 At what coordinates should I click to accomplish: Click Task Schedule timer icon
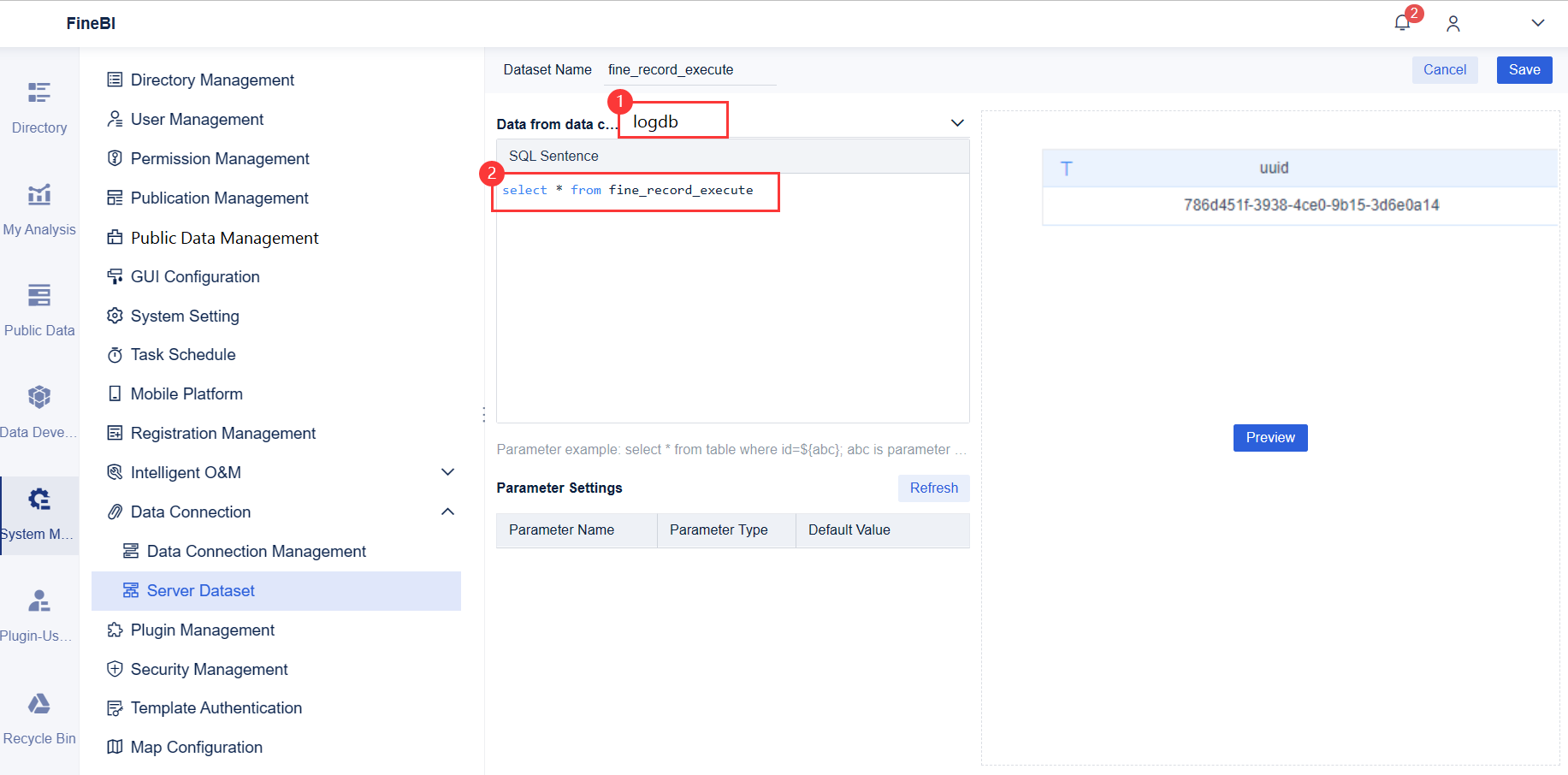[x=115, y=355]
